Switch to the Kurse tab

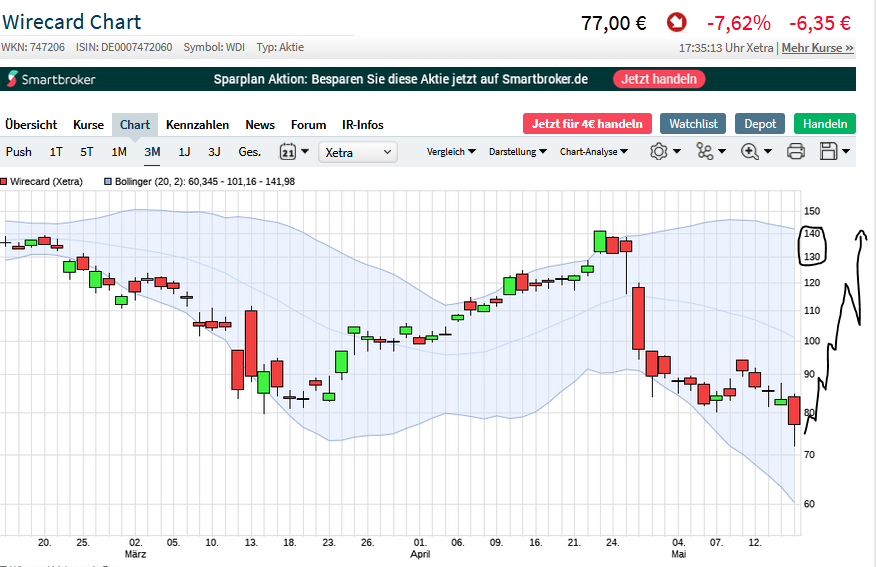point(88,125)
